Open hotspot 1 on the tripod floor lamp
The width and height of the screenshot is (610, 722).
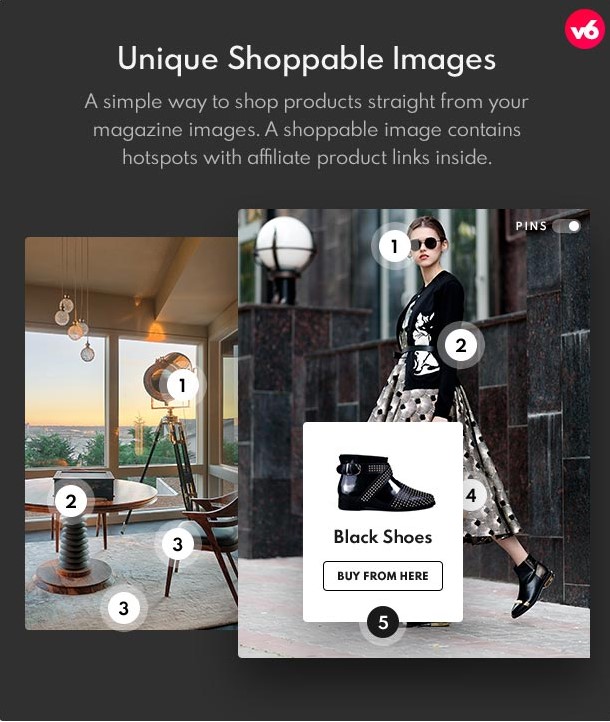[x=182, y=385]
